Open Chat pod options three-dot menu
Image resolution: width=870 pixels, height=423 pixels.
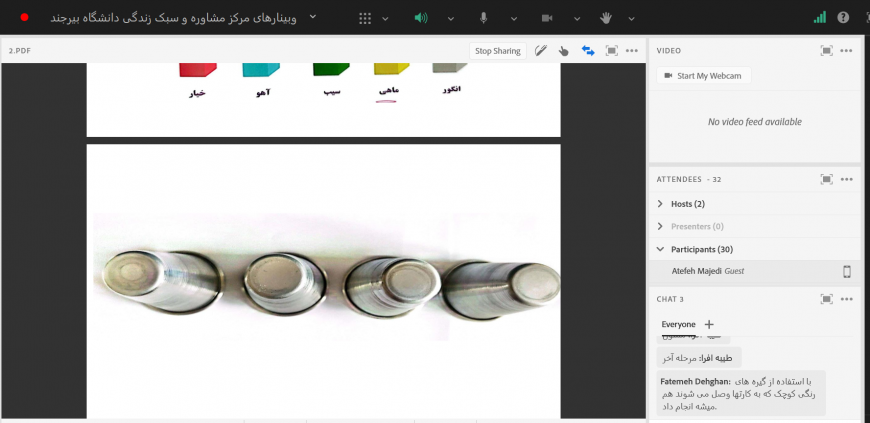846,299
